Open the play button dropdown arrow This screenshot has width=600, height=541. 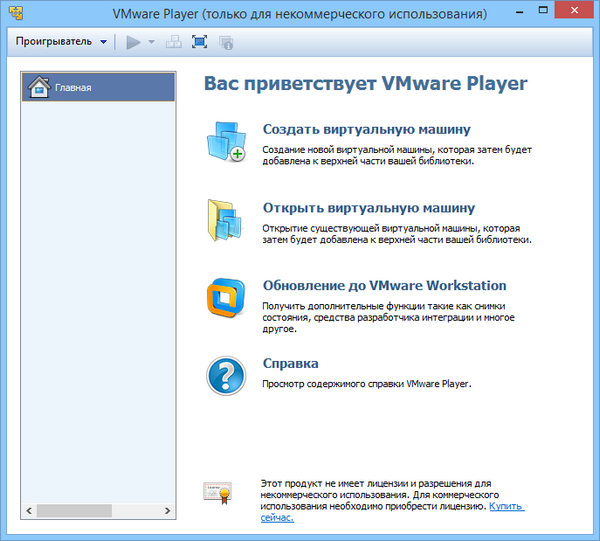click(152, 42)
